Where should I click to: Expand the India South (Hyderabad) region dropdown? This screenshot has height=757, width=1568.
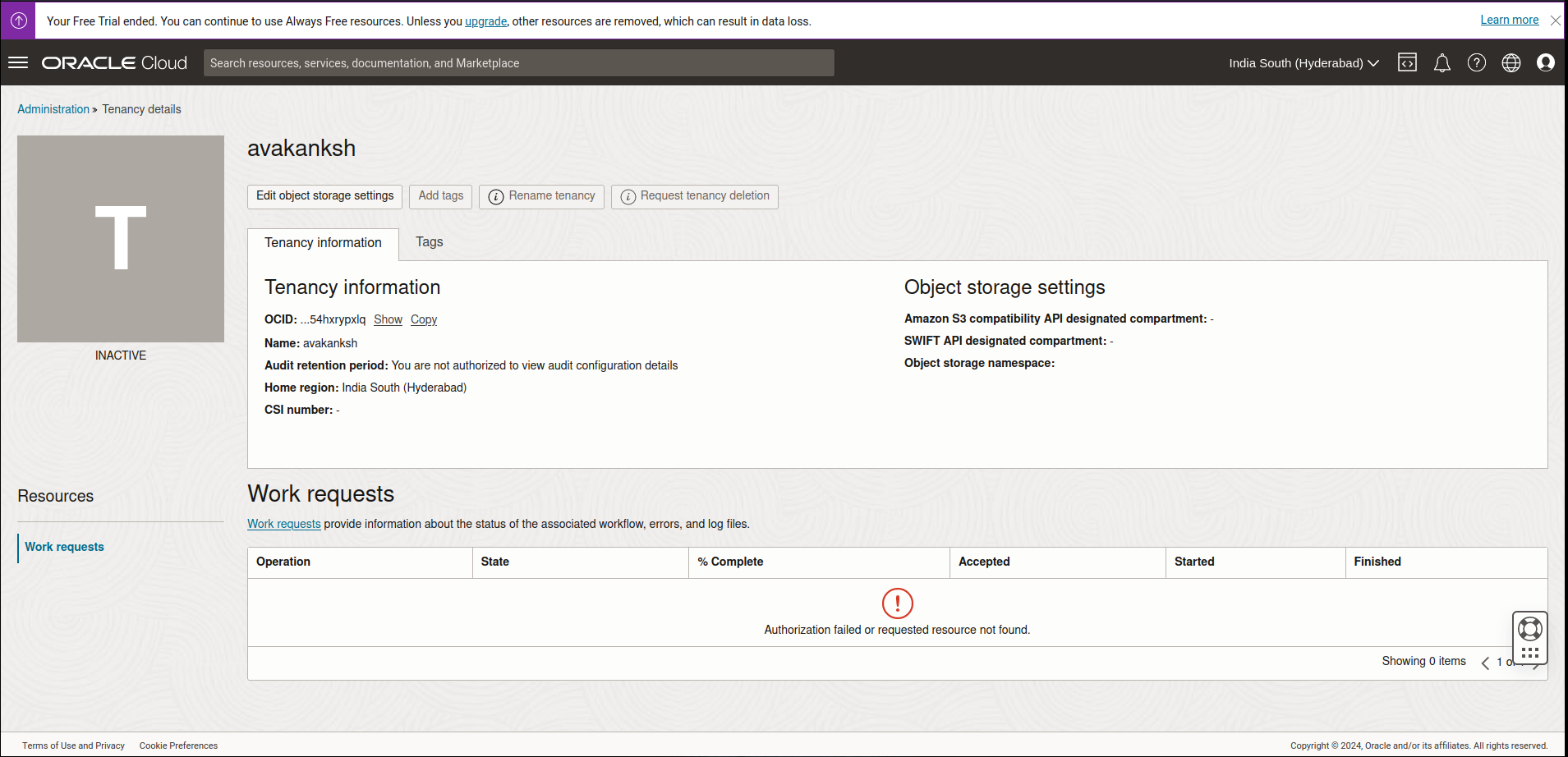[1303, 63]
